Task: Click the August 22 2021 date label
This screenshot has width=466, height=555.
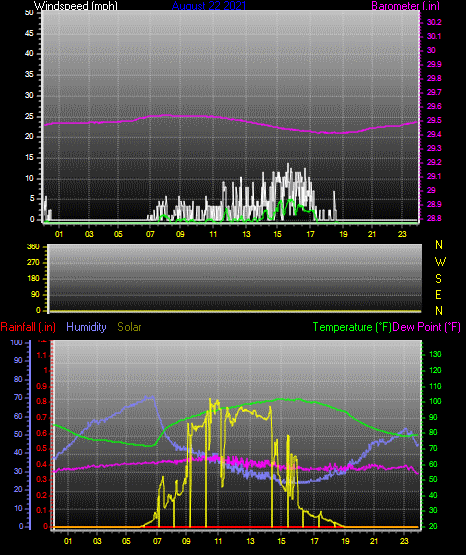Action: click(x=209, y=6)
